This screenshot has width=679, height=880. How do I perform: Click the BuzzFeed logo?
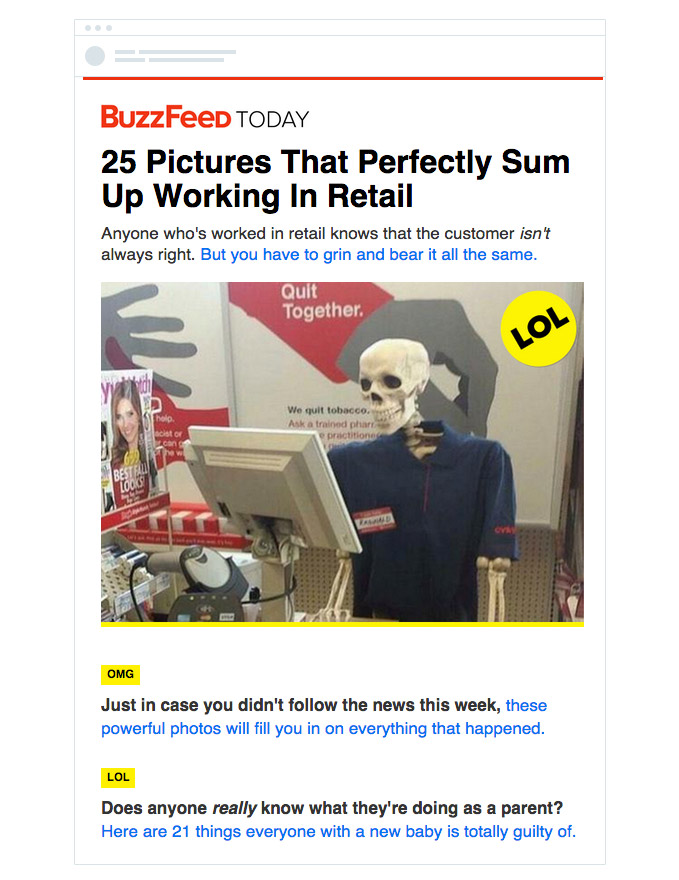166,117
